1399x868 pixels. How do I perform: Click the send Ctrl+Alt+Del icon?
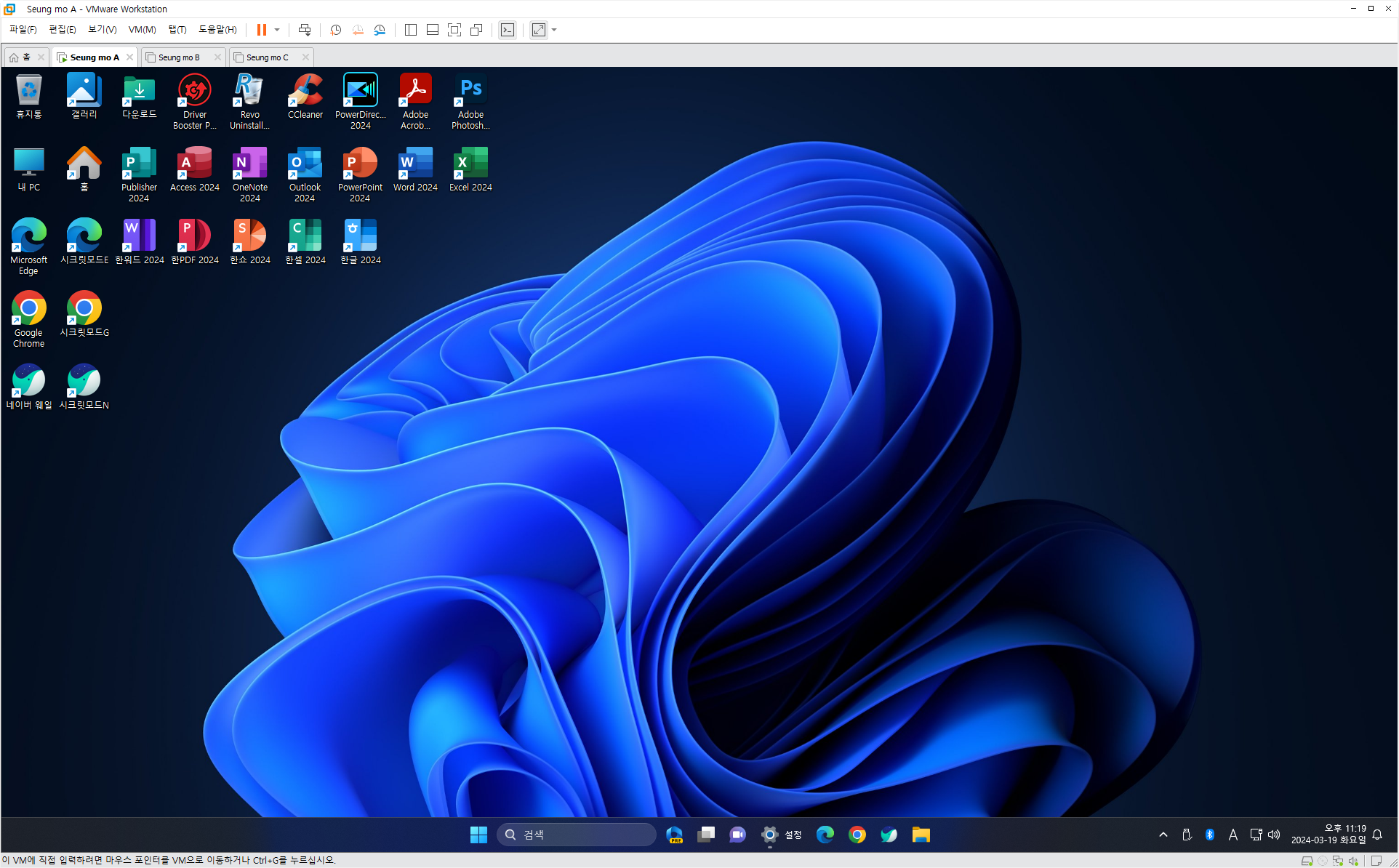tap(305, 30)
